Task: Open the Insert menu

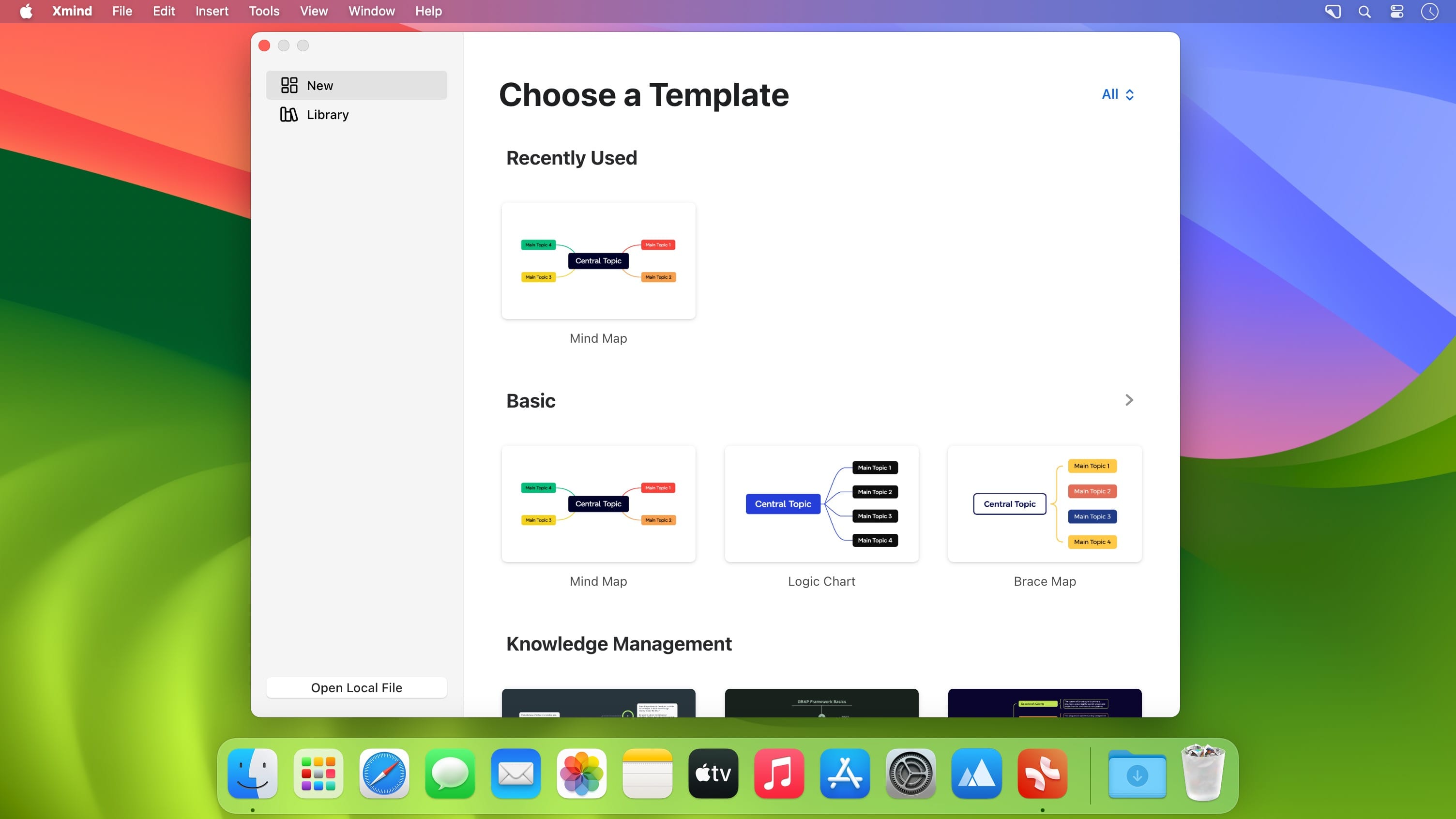Action: 212,11
